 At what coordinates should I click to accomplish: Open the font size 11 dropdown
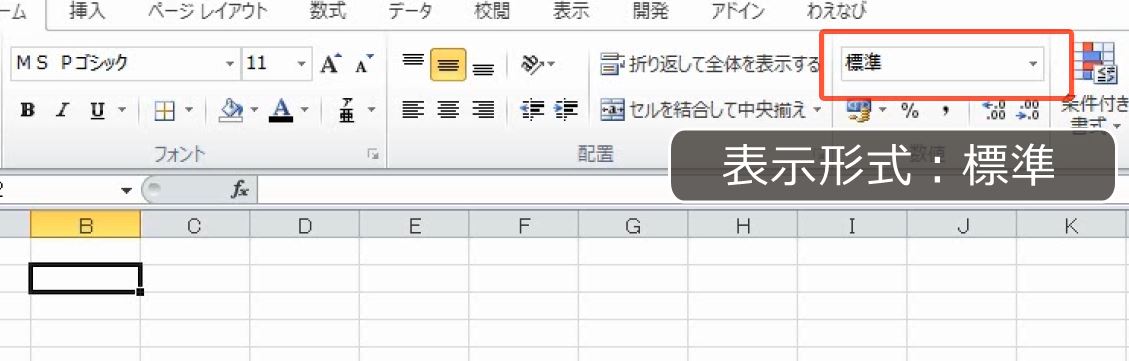click(302, 63)
